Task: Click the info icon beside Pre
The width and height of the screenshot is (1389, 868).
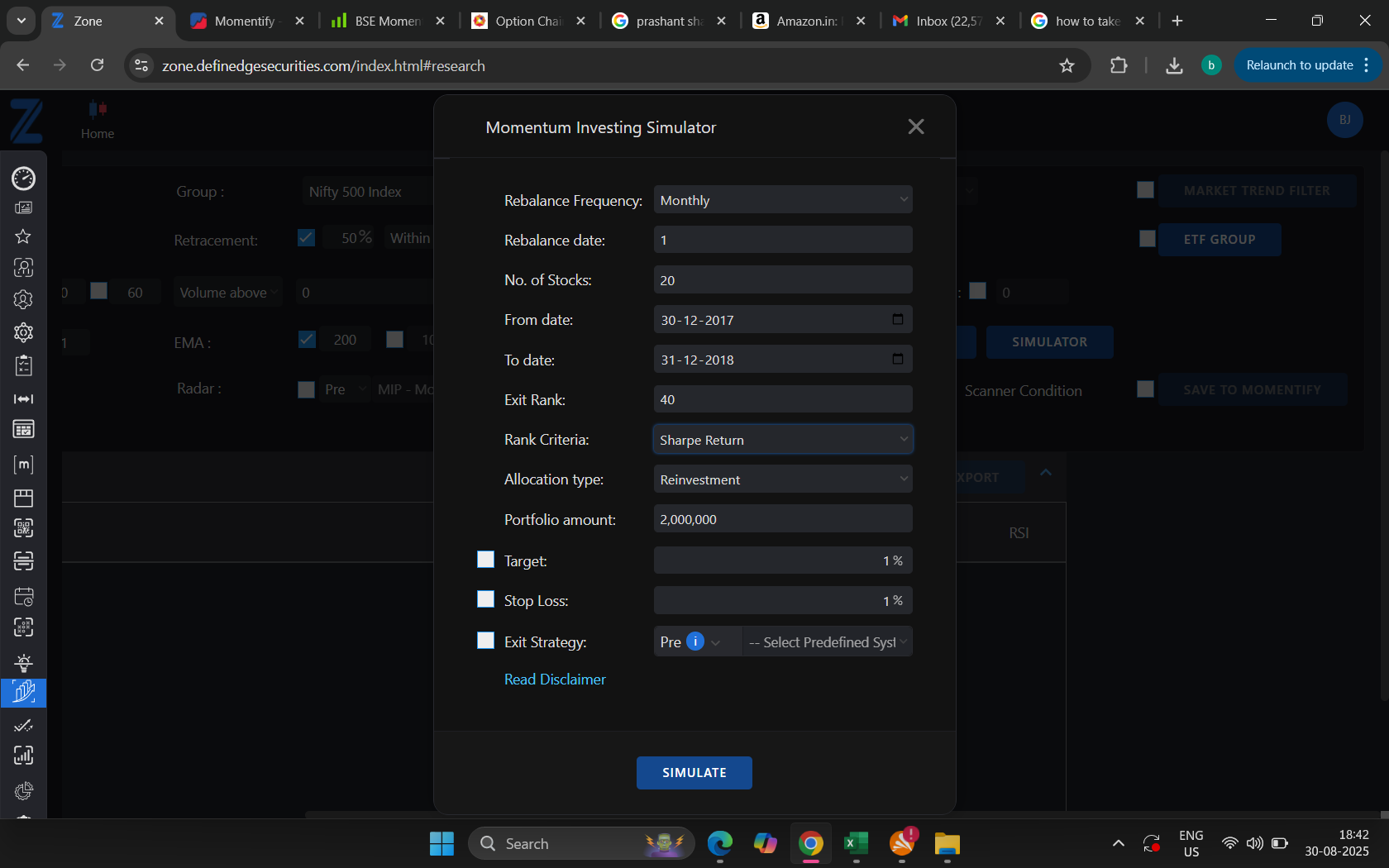Action: (695, 641)
